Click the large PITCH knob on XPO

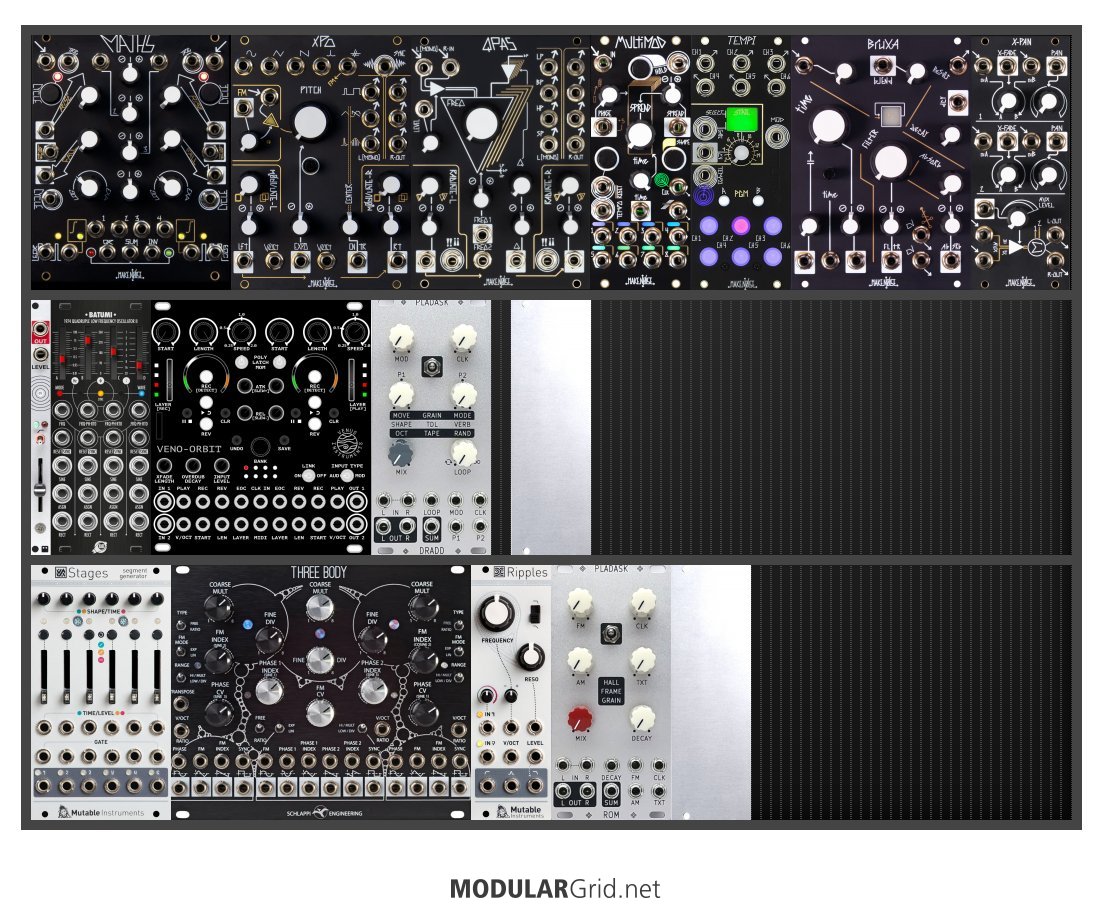[310, 122]
